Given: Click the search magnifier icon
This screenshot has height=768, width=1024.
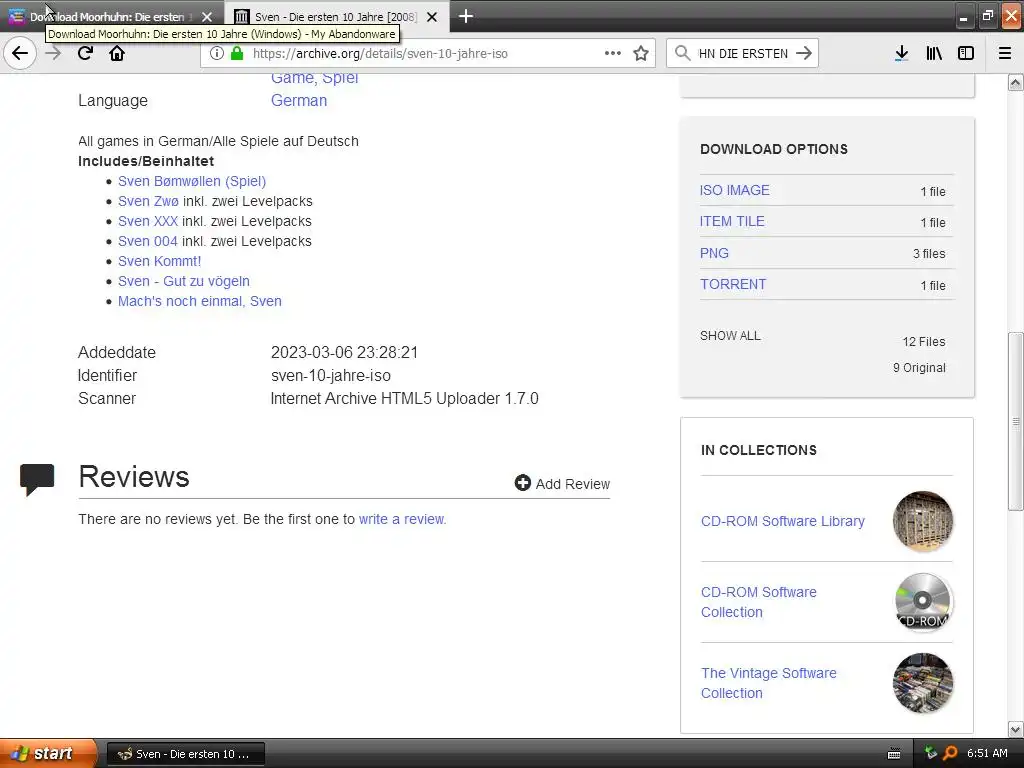Looking at the screenshot, I should tap(682, 53).
